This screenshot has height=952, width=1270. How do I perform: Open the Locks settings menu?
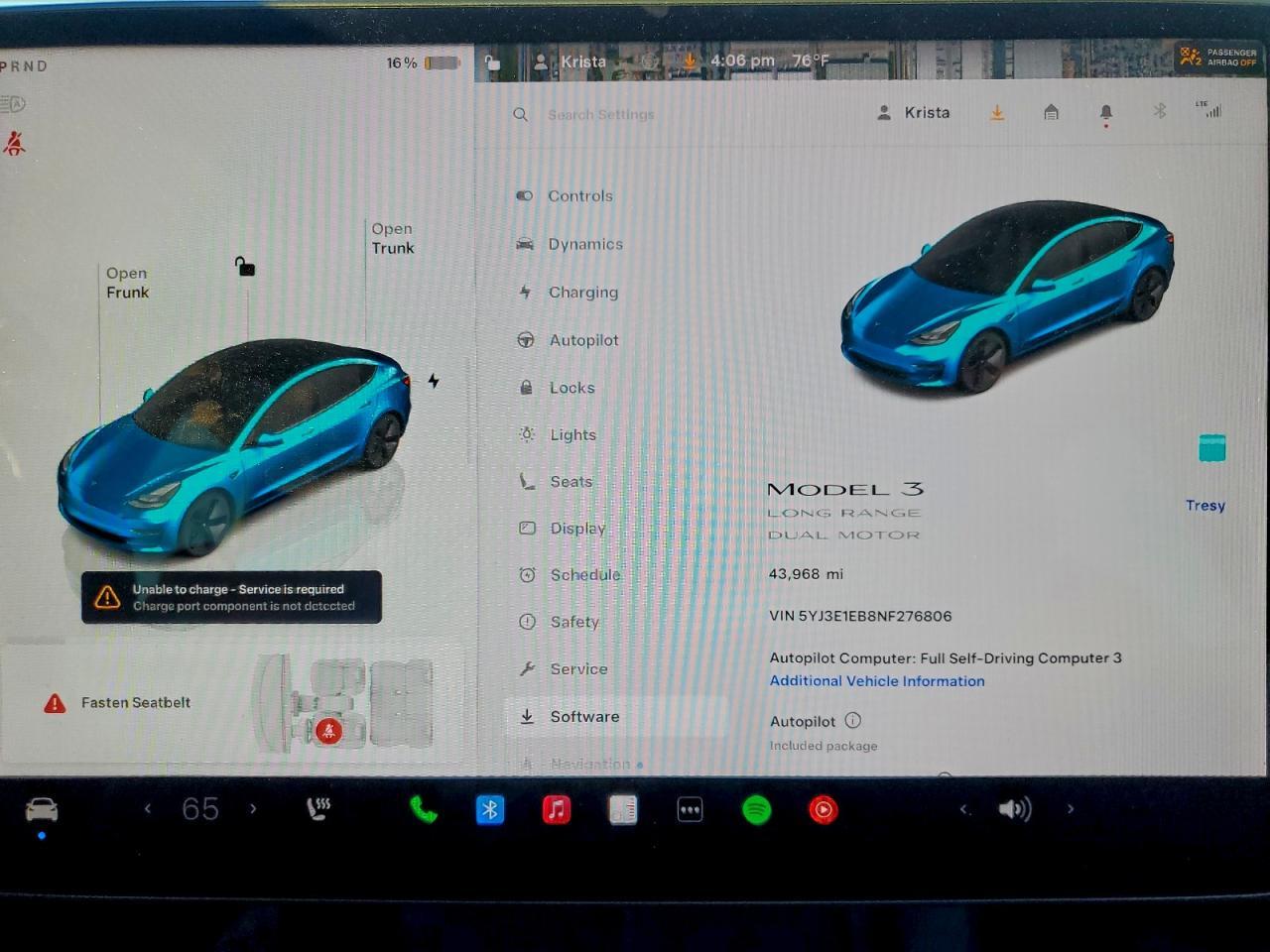[x=557, y=388]
